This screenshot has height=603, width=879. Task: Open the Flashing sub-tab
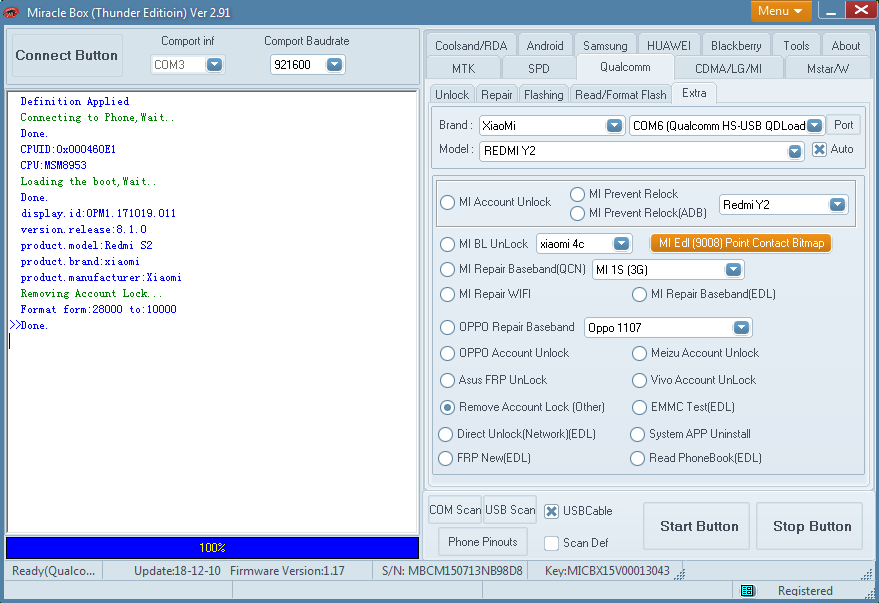coord(544,95)
